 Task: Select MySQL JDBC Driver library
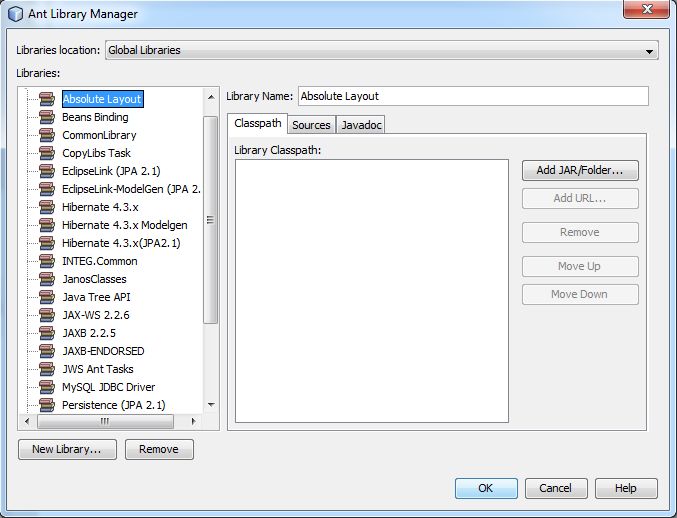click(108, 387)
